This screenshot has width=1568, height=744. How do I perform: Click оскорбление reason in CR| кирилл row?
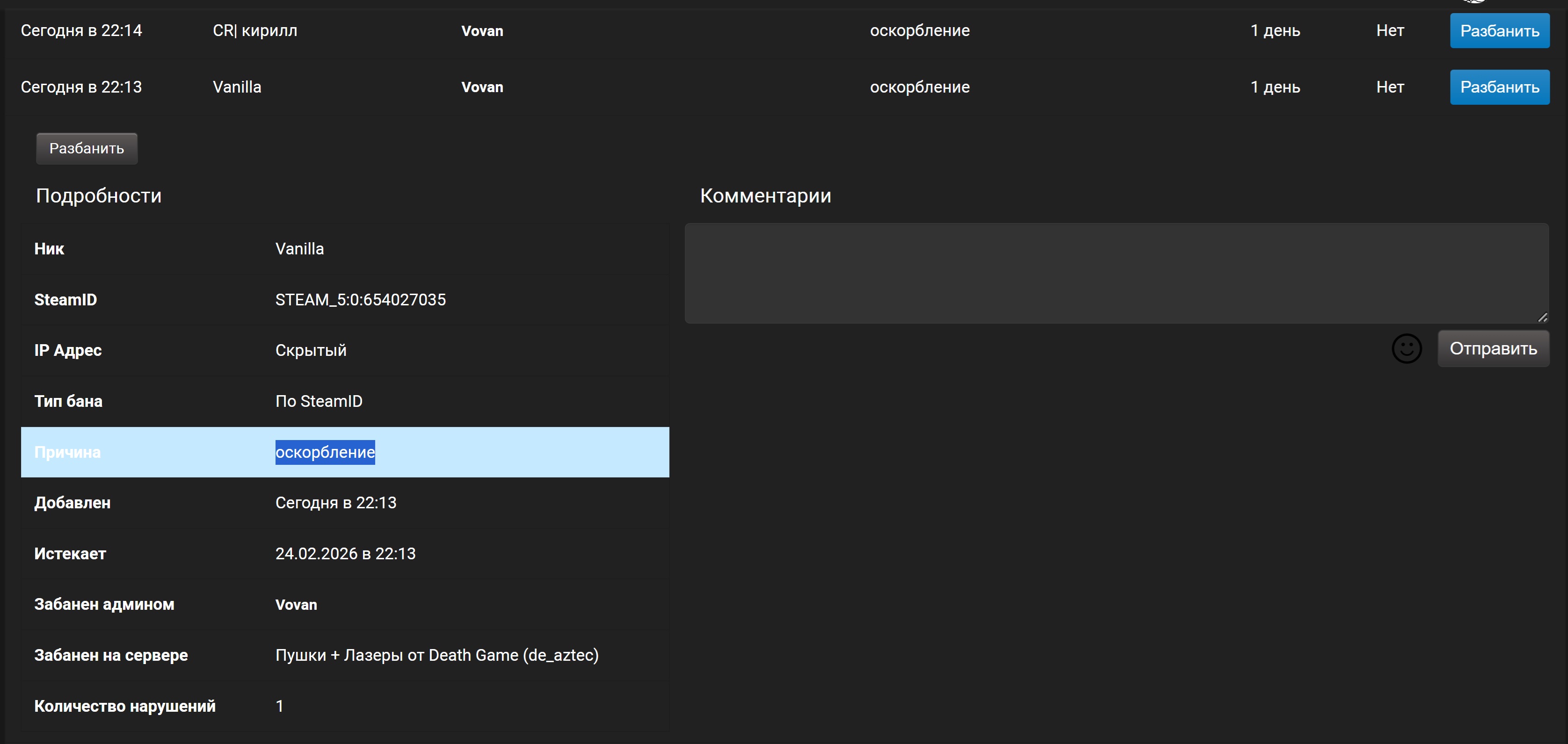coord(919,30)
